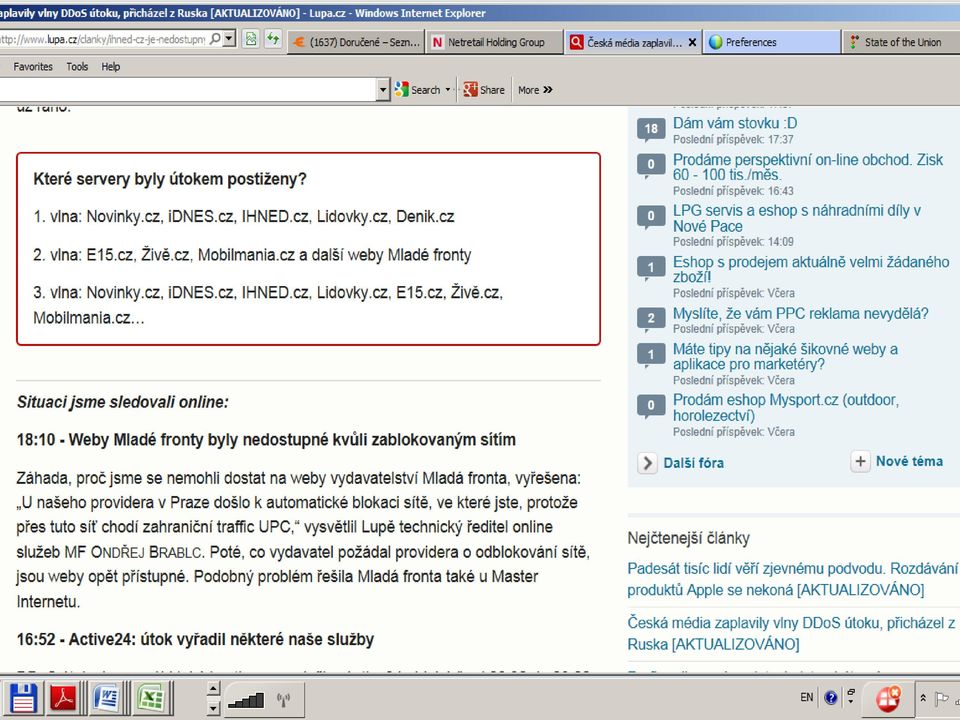Open the Favorites menu

(33, 67)
